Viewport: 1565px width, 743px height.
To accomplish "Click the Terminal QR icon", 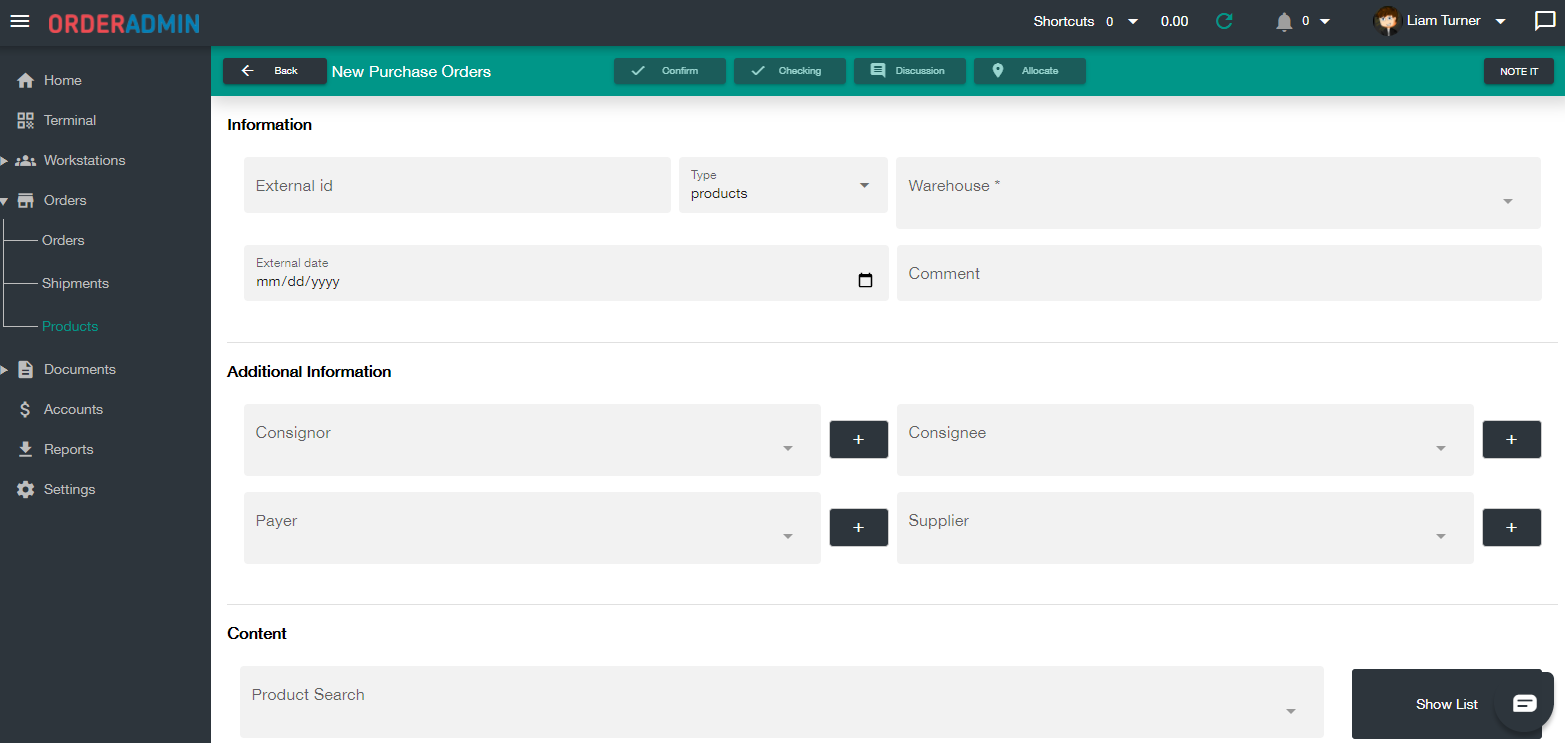I will point(26,120).
